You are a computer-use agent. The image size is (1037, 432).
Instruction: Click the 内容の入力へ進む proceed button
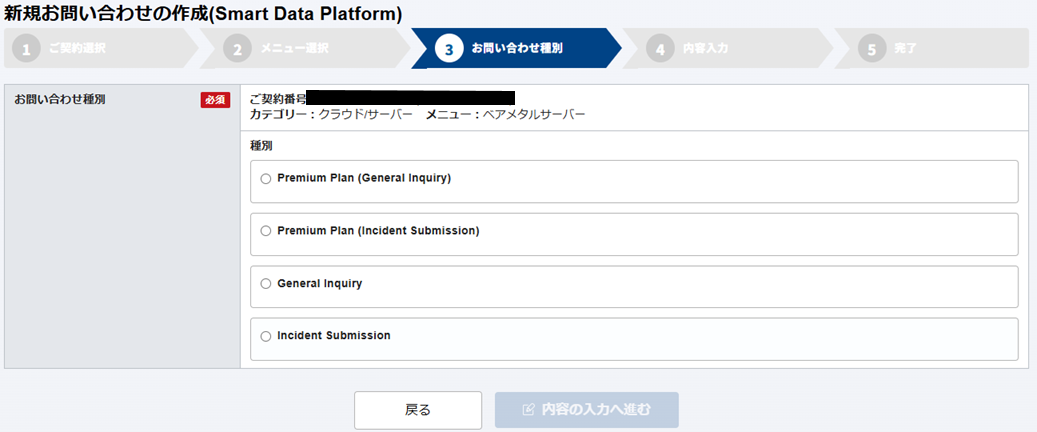point(587,410)
